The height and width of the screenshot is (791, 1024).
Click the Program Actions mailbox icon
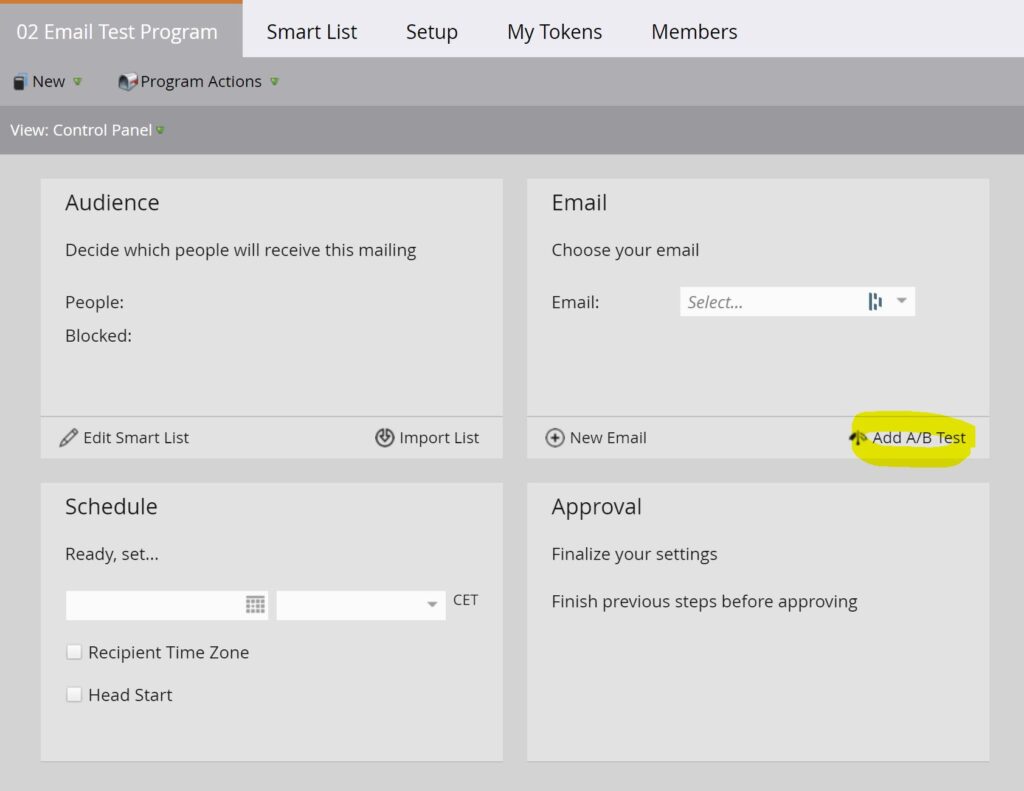coord(127,82)
